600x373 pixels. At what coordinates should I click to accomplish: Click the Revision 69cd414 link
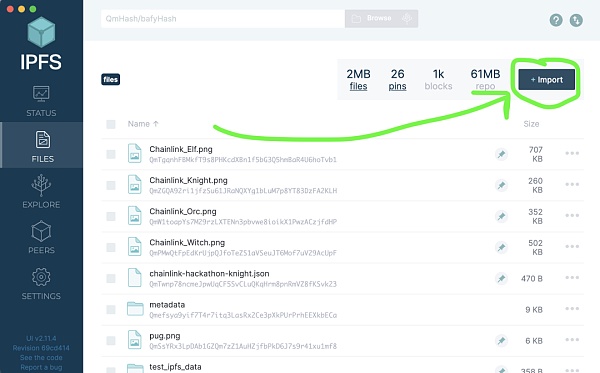point(41,348)
